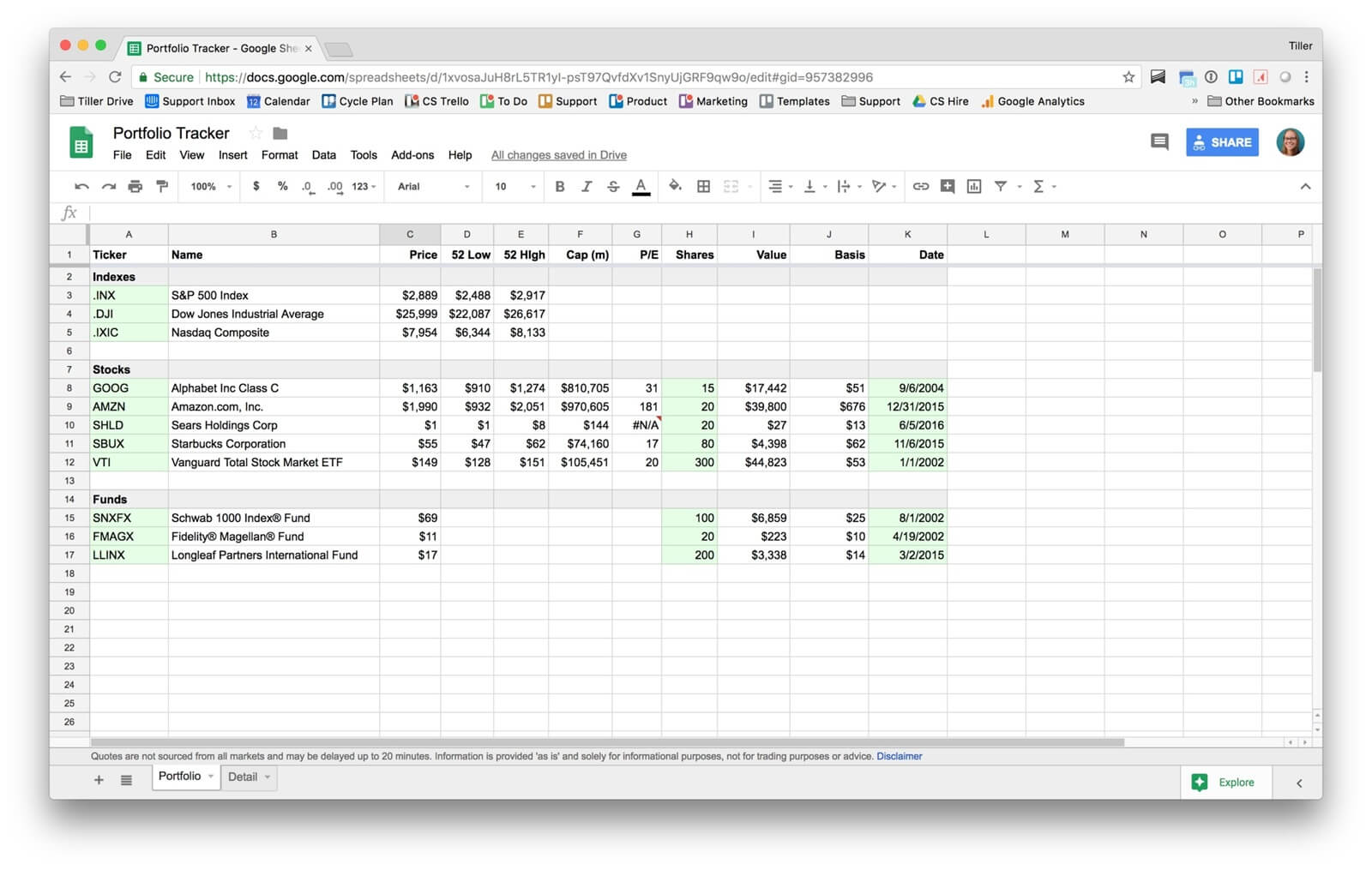This screenshot has width=1372, height=870.
Task: Format as currency with dollar icon
Action: 256,186
